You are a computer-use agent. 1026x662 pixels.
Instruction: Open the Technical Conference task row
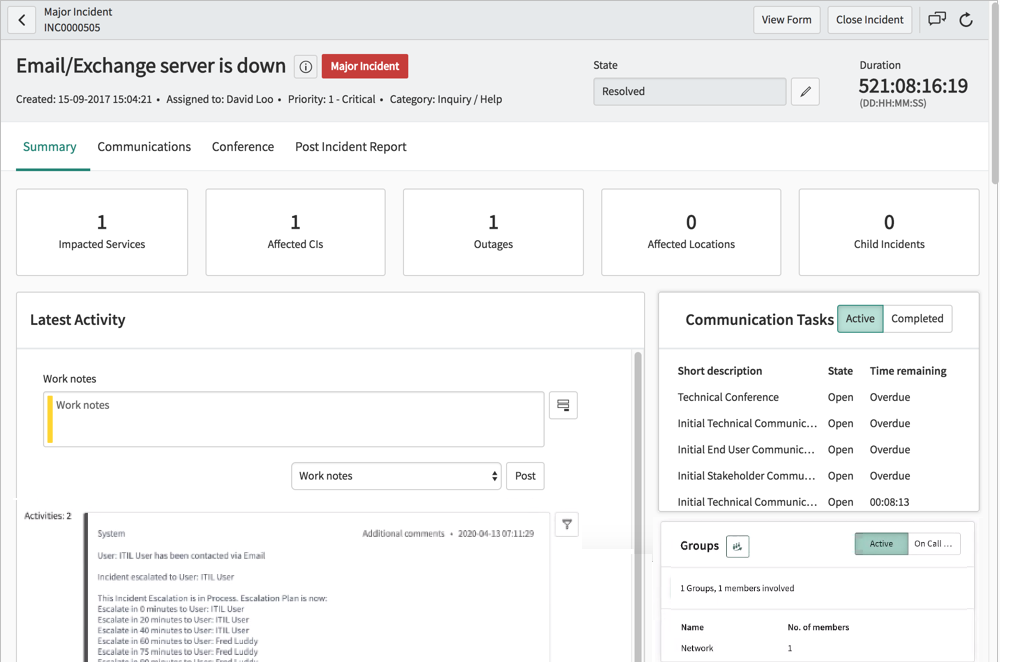tap(811, 397)
